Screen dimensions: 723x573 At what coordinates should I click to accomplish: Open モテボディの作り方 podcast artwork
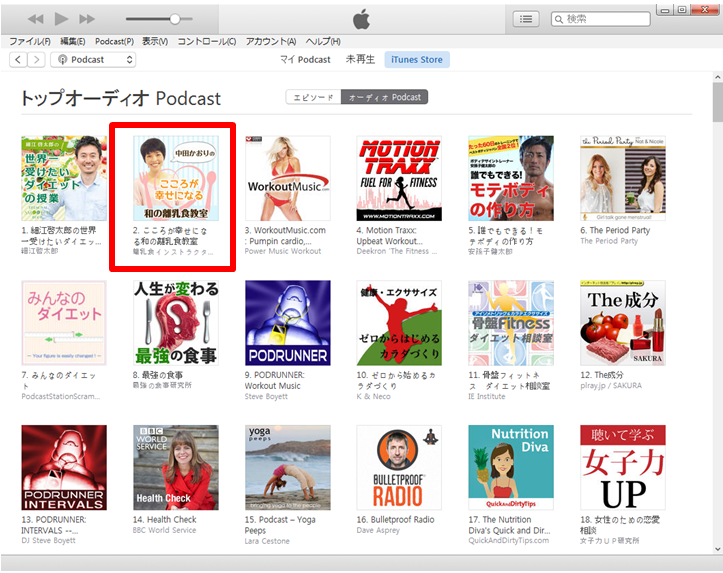pyautogui.click(x=511, y=178)
